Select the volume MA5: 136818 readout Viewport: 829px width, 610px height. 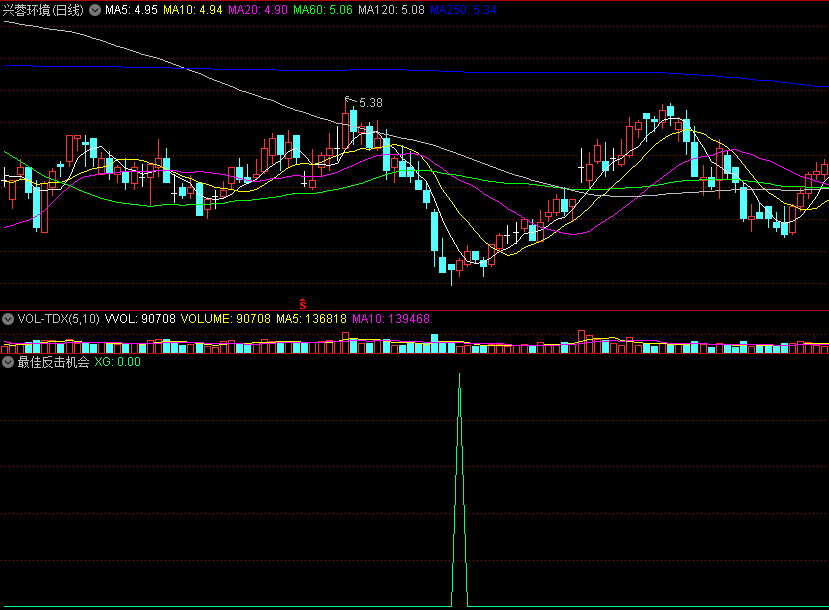(x=311, y=319)
